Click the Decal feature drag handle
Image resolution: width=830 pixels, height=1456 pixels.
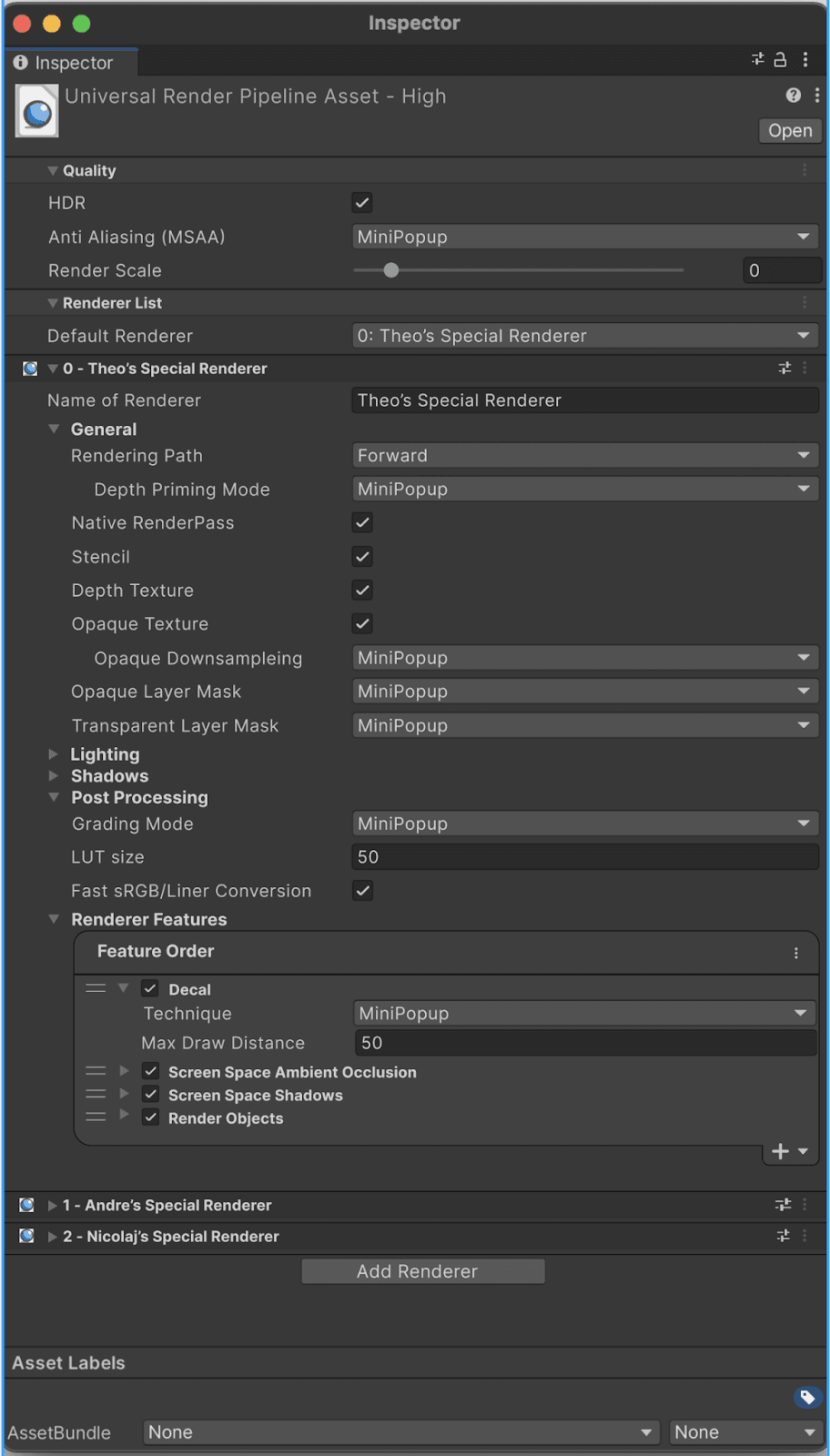coord(96,988)
